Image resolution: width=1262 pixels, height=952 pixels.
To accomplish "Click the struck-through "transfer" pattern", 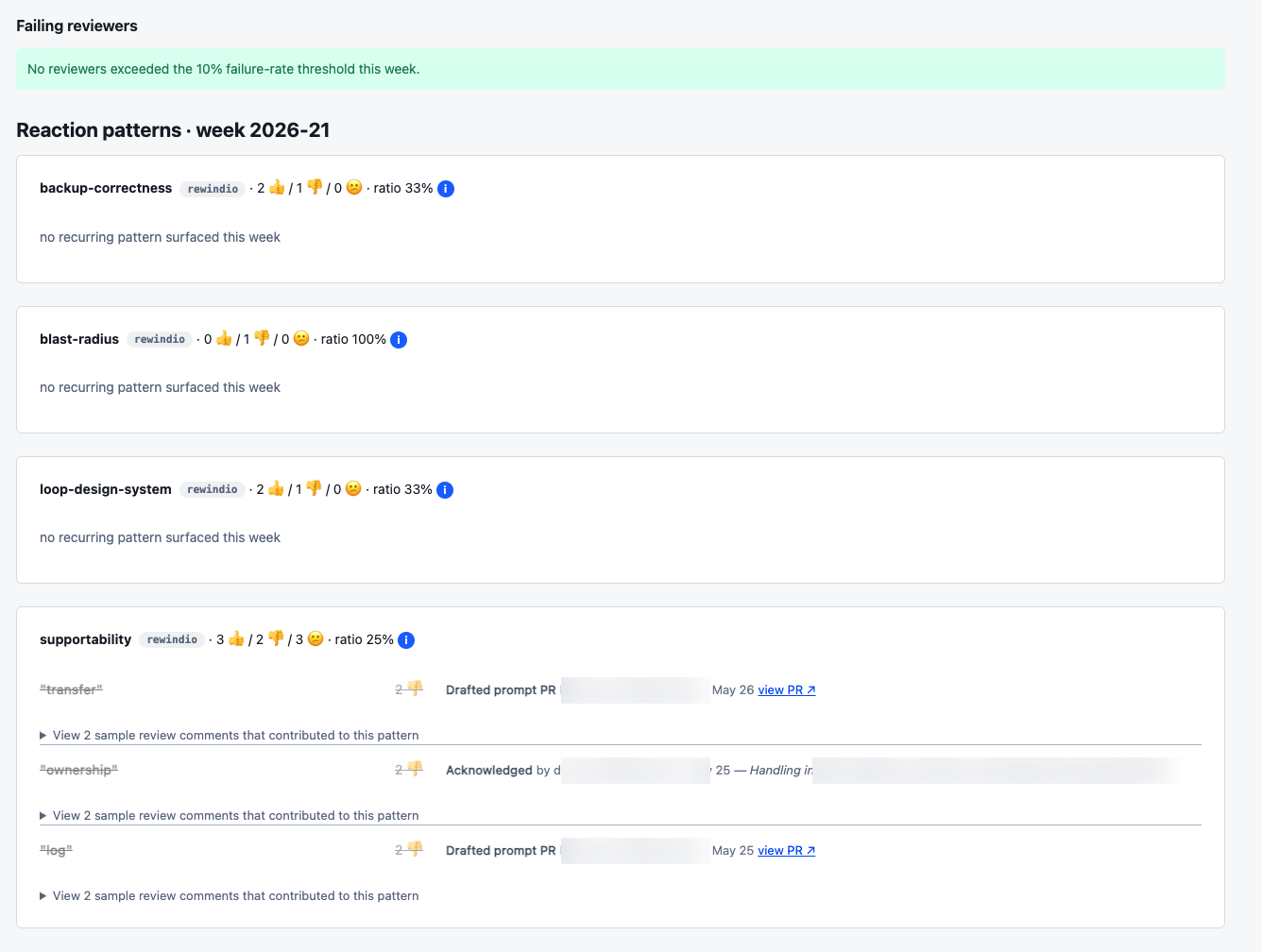I will (71, 690).
